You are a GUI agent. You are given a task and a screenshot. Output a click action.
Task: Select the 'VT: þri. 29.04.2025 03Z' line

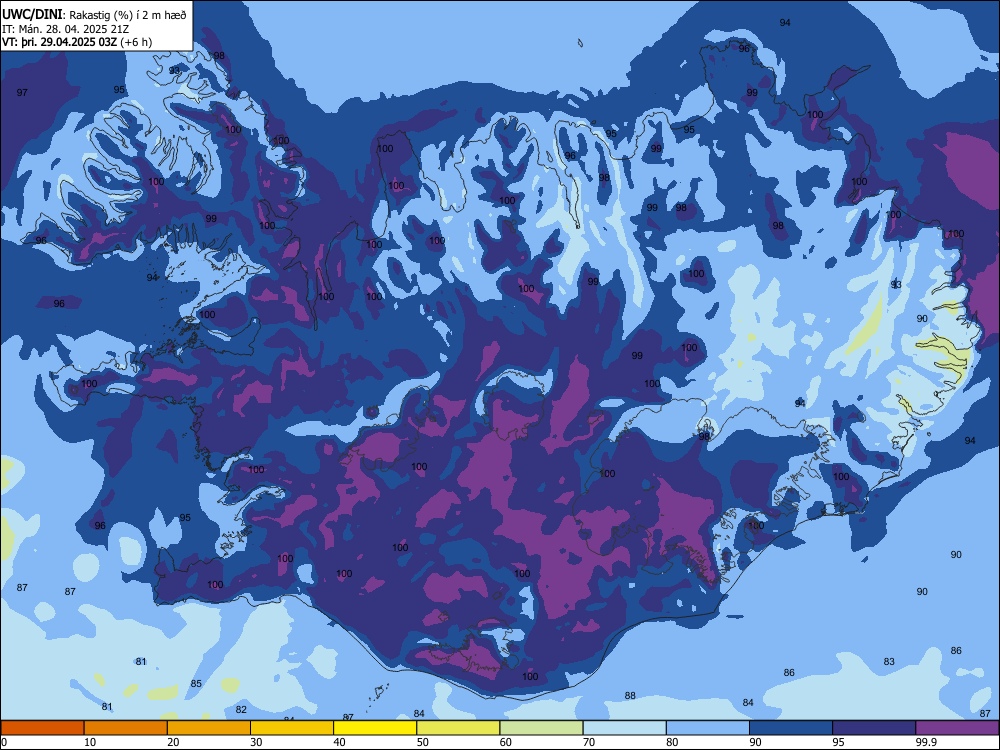coord(59,42)
